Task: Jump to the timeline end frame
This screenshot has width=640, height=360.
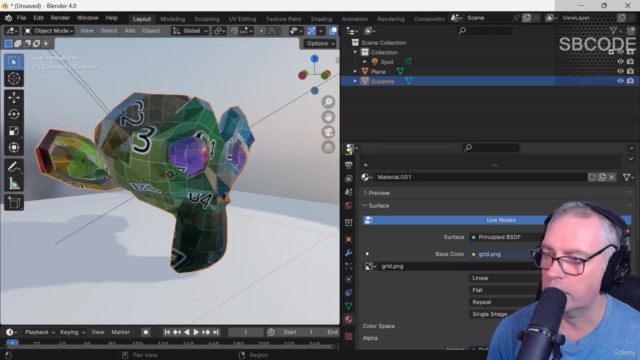Action: (216, 332)
